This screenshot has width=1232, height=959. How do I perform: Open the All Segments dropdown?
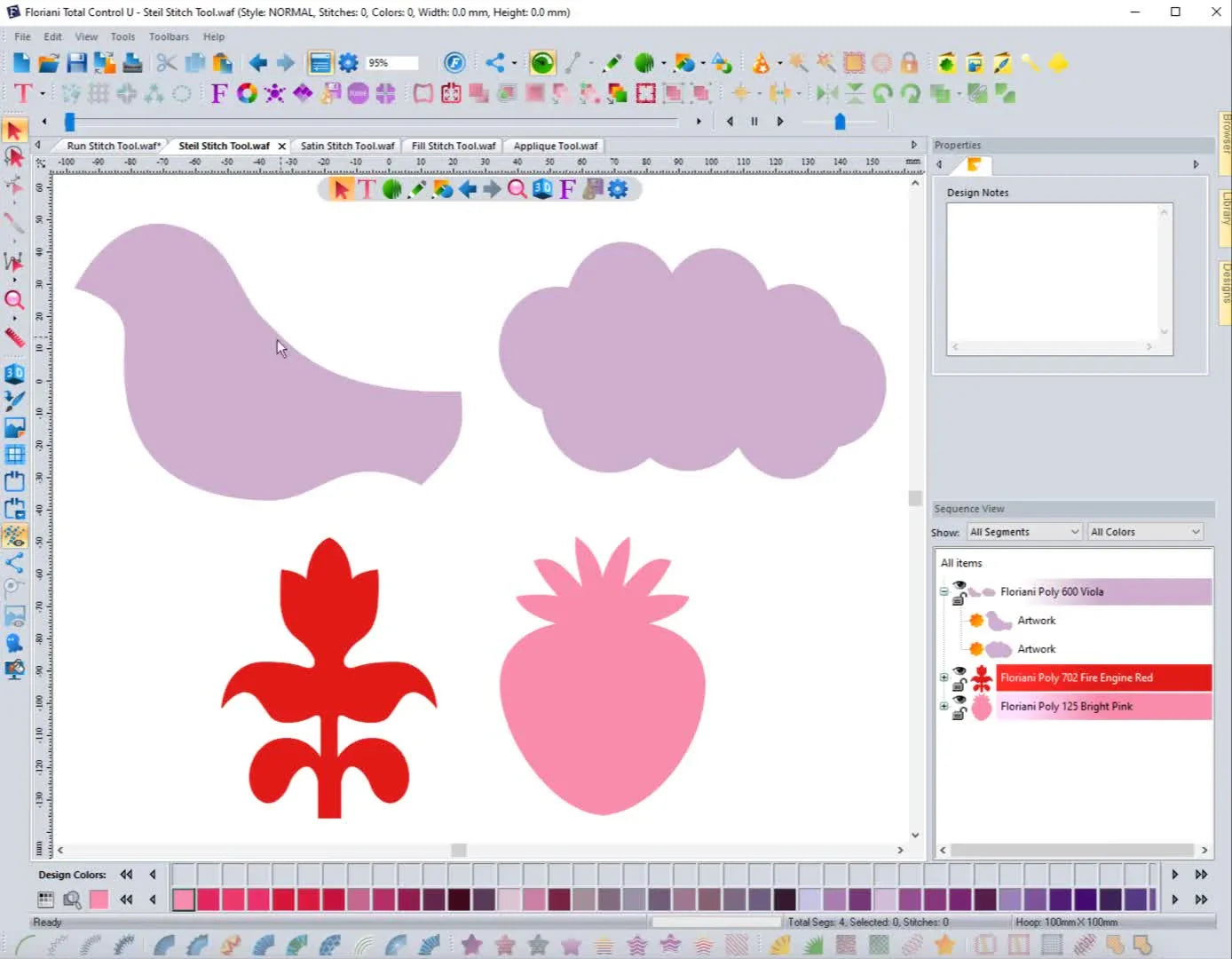coord(1024,532)
